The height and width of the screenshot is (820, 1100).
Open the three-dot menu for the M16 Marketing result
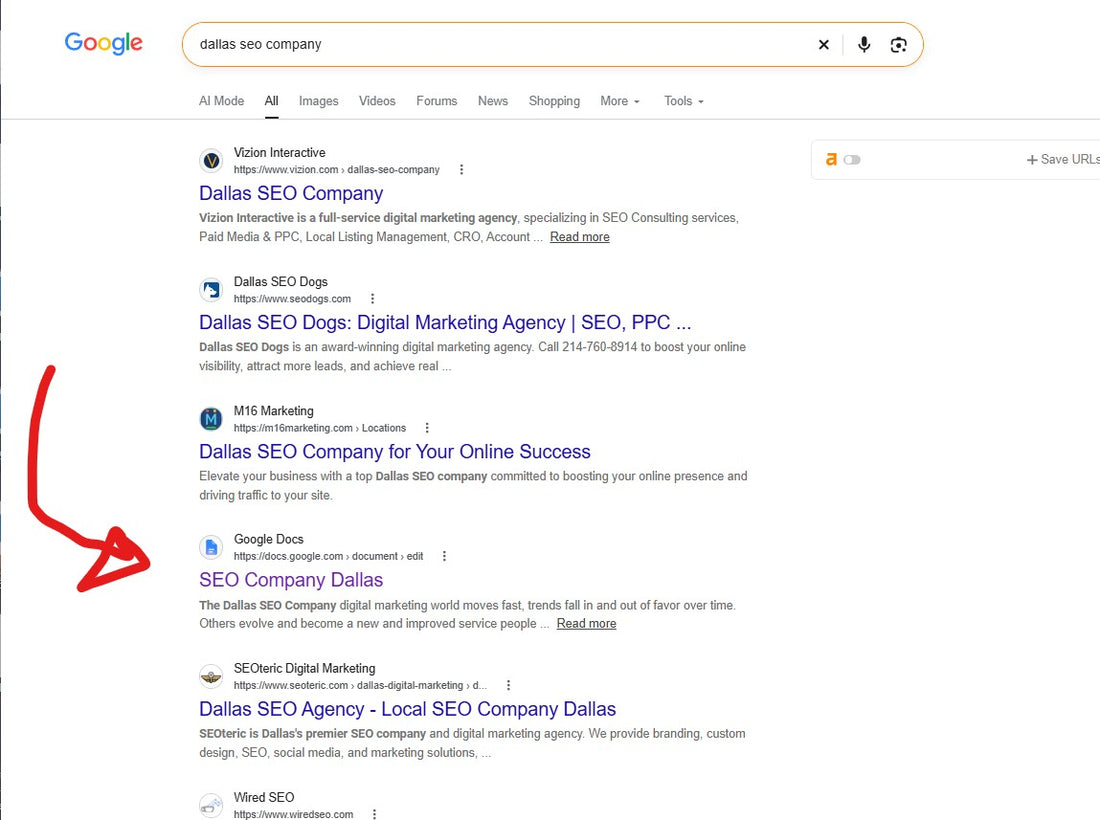pos(427,428)
